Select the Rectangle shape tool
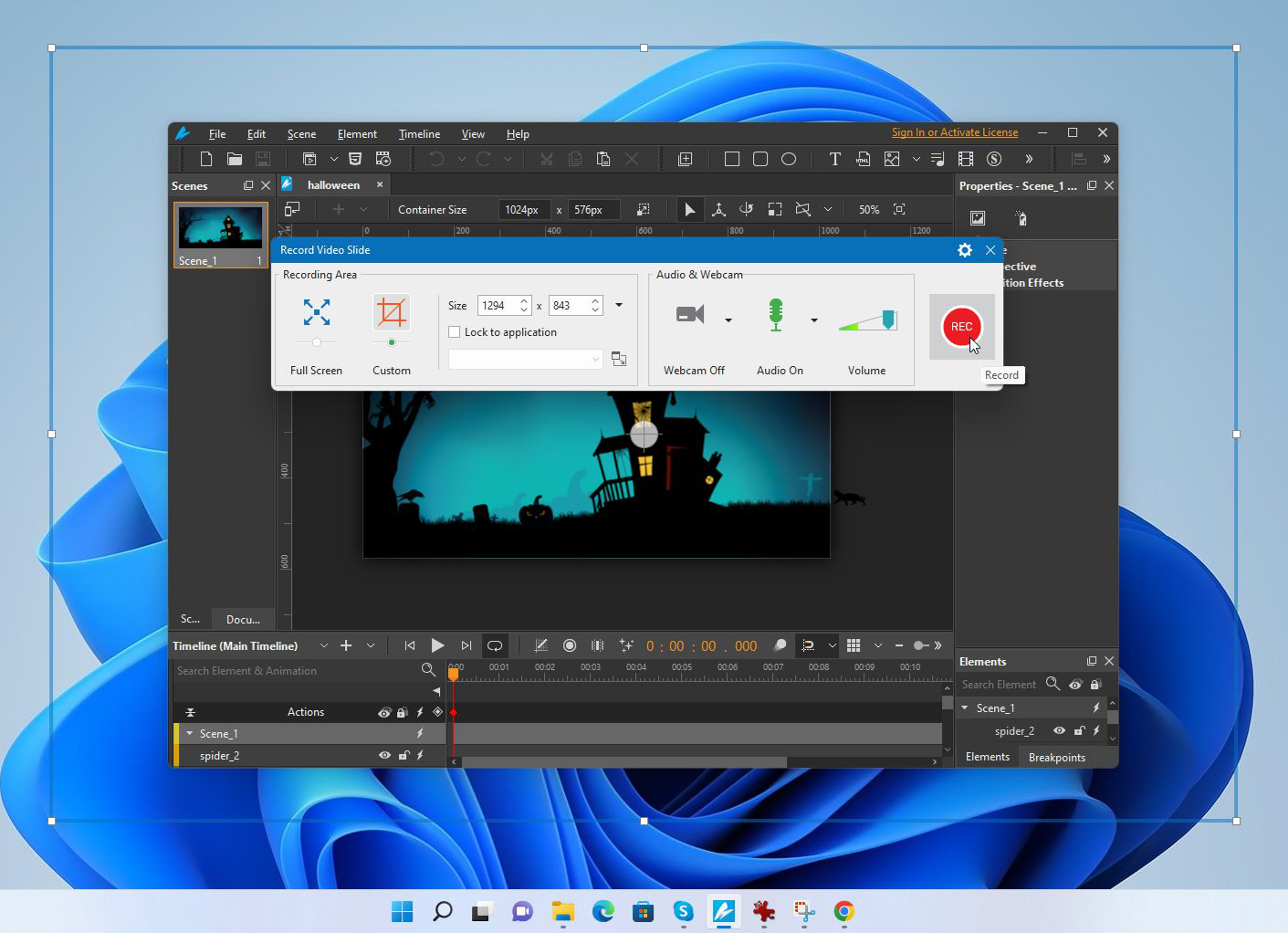The height and width of the screenshot is (933, 1288). (x=732, y=159)
